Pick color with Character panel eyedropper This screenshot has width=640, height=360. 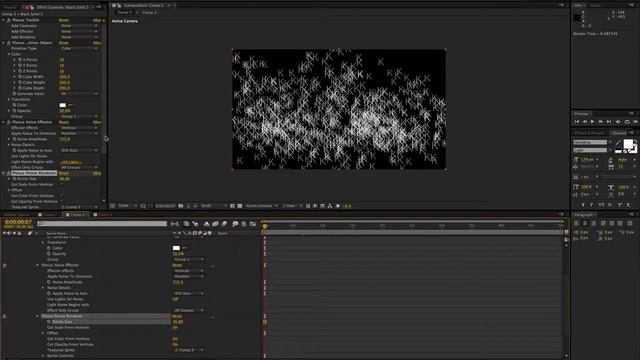coord(618,142)
